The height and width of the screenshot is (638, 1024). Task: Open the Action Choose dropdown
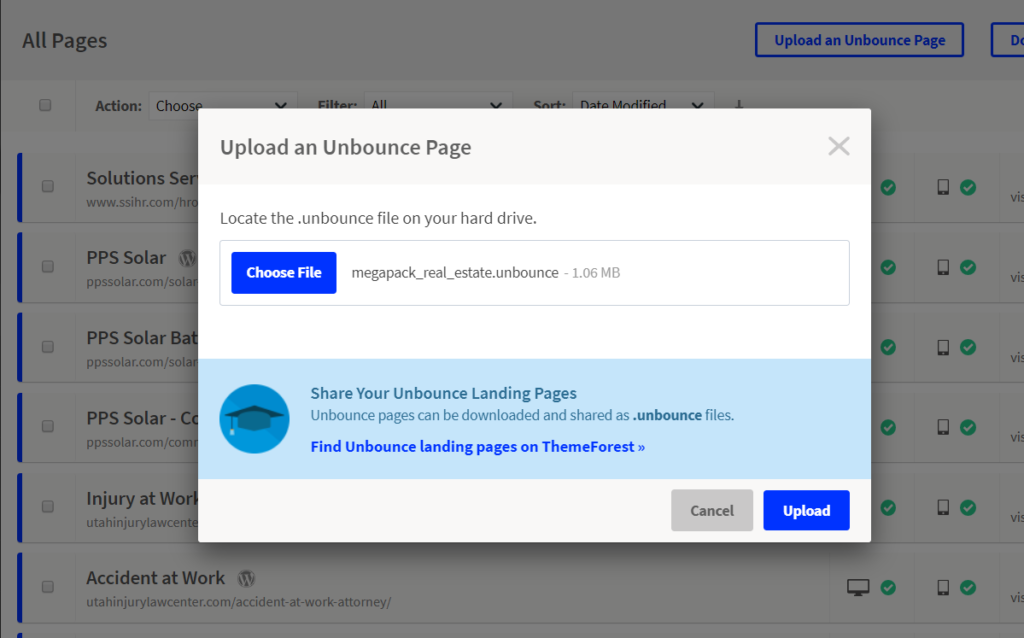(x=222, y=105)
